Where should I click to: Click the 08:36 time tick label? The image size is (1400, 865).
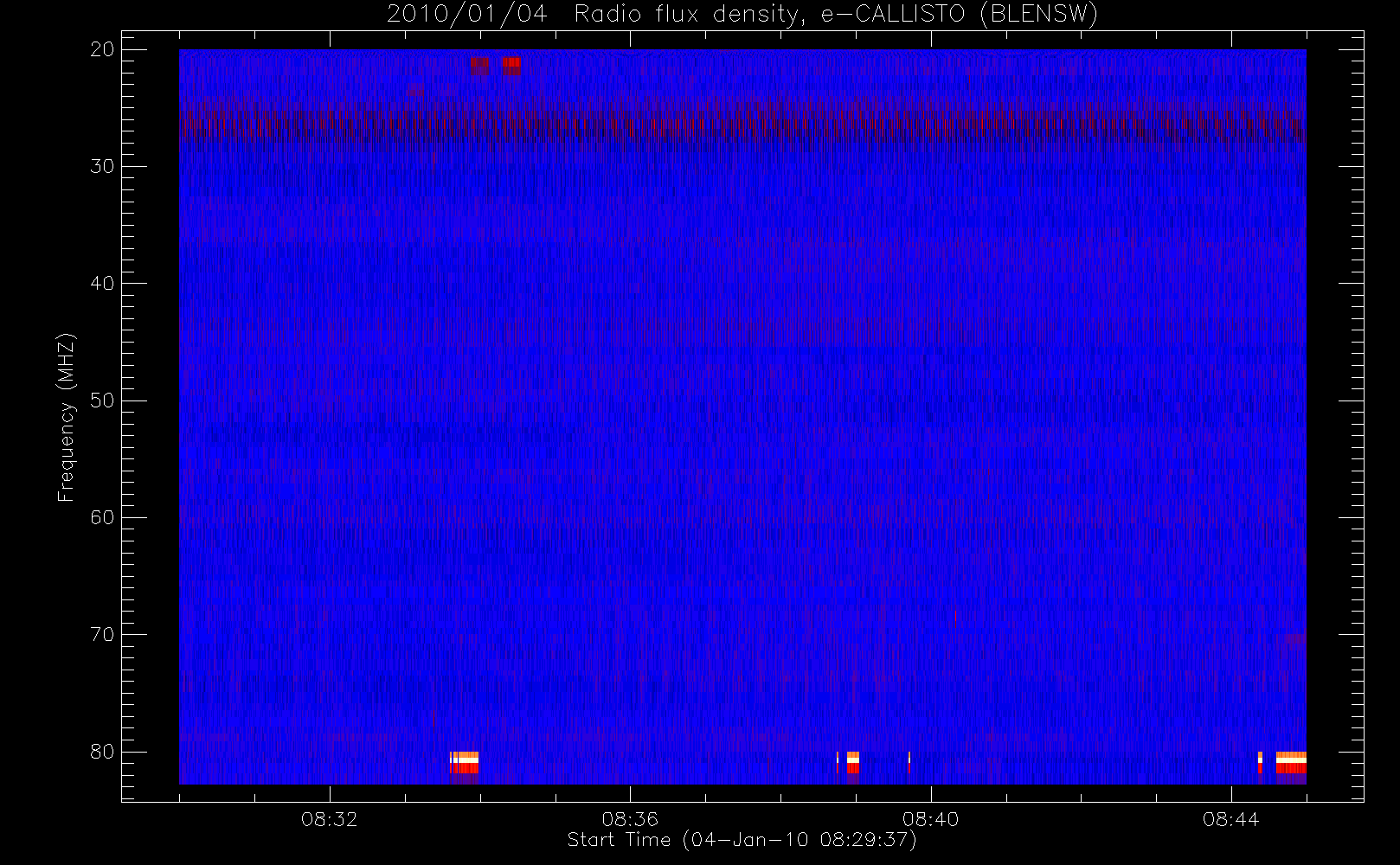(630, 819)
